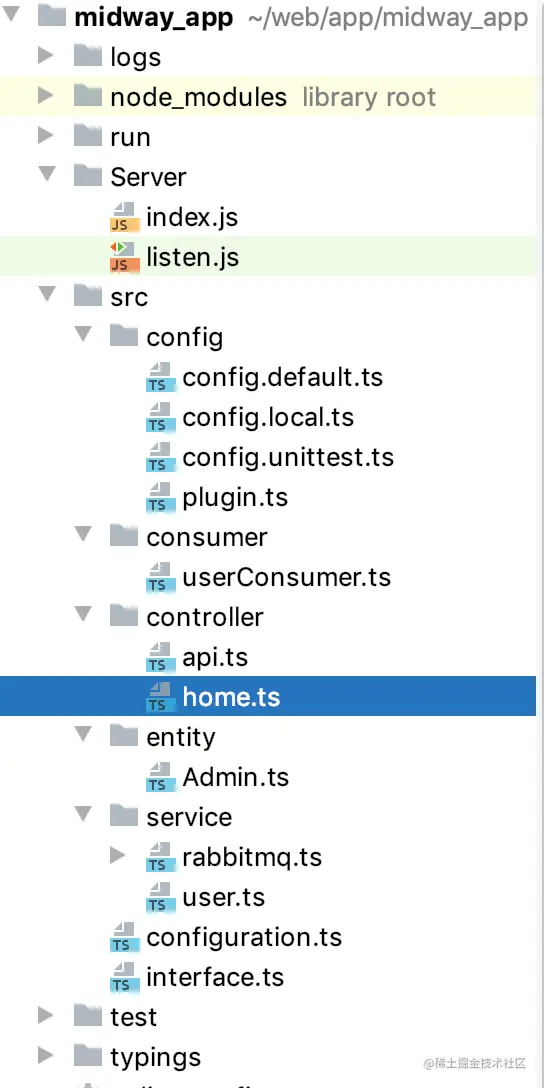Click the run-marked icon of listen.js

121,257
